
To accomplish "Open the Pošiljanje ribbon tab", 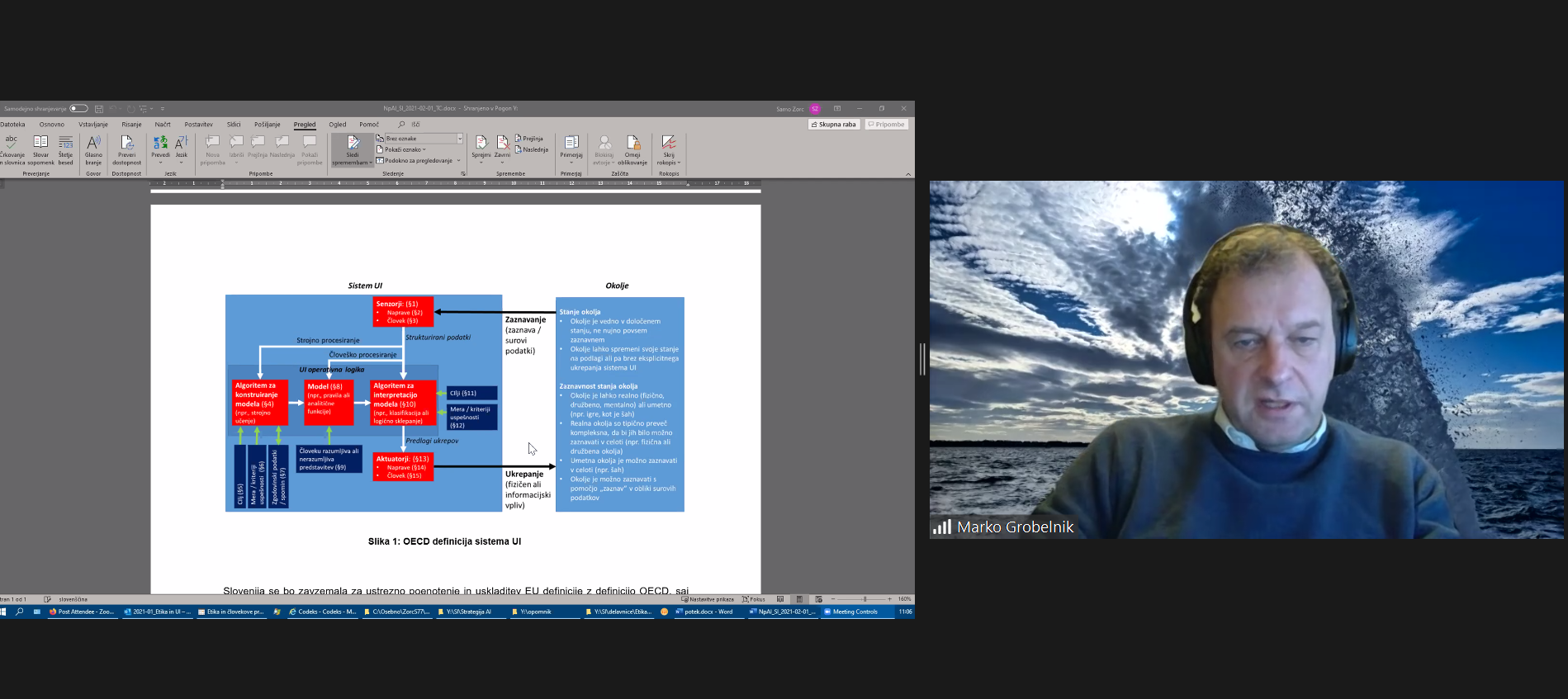I will point(267,125).
